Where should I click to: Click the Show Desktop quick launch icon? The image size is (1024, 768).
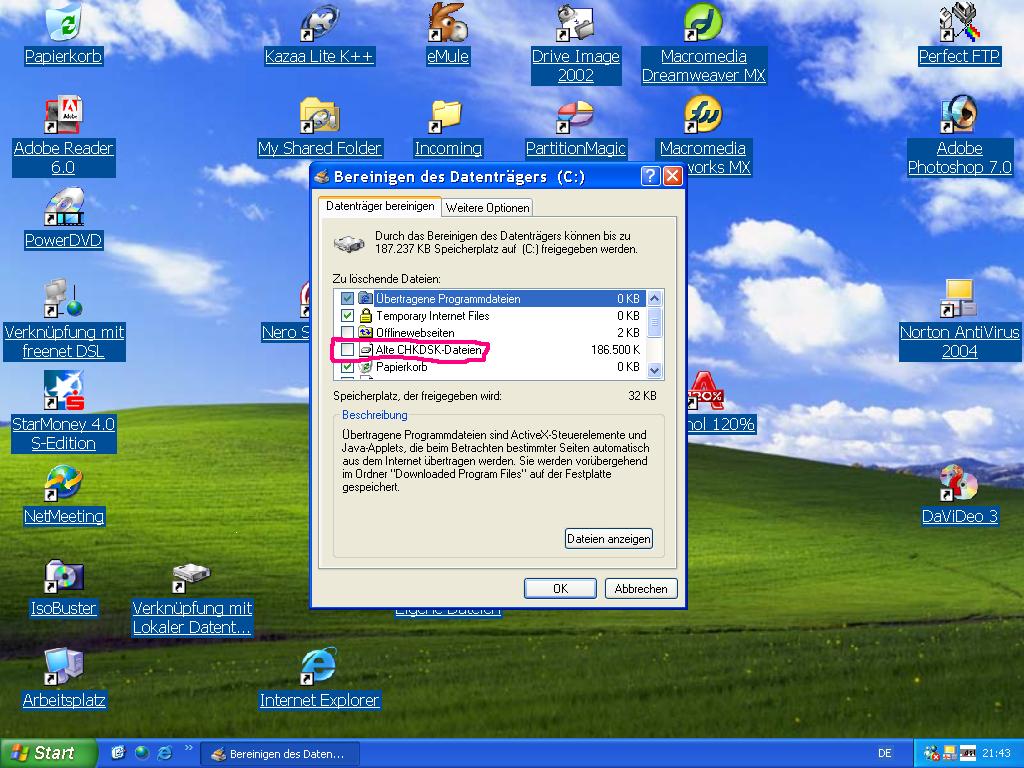(118, 753)
